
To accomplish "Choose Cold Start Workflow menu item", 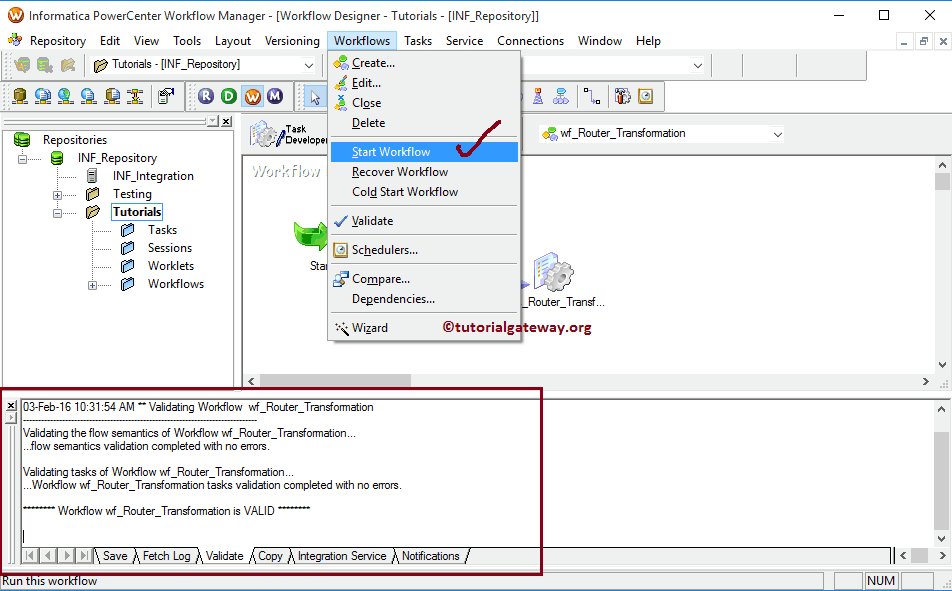I will tap(424, 192).
